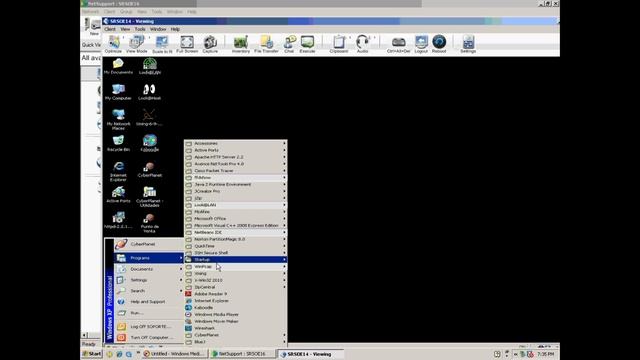The width and height of the screenshot is (640, 360).
Task: Launch Windows Media Player from Programs
Action: (236, 314)
